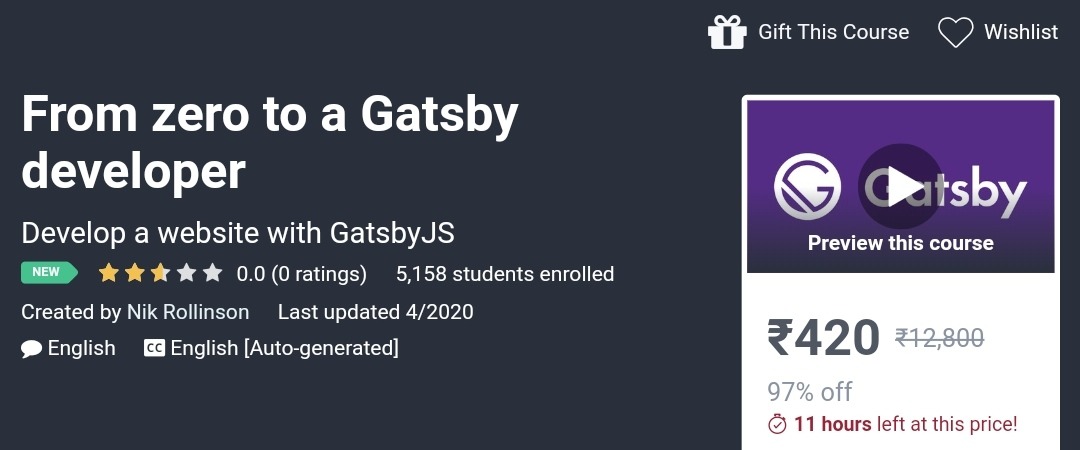Click the course title heading

pos(270,143)
